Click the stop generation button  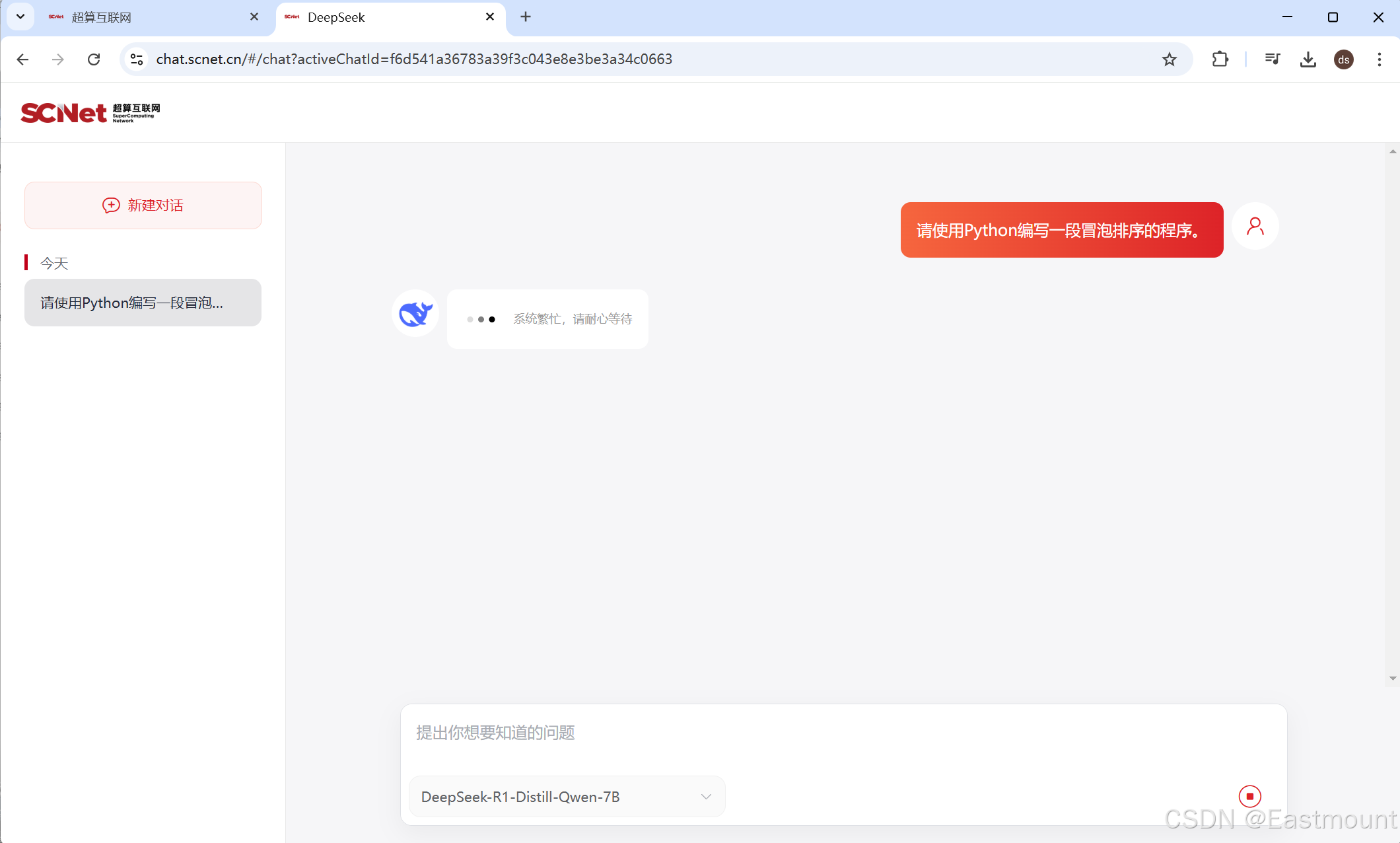(x=1249, y=796)
